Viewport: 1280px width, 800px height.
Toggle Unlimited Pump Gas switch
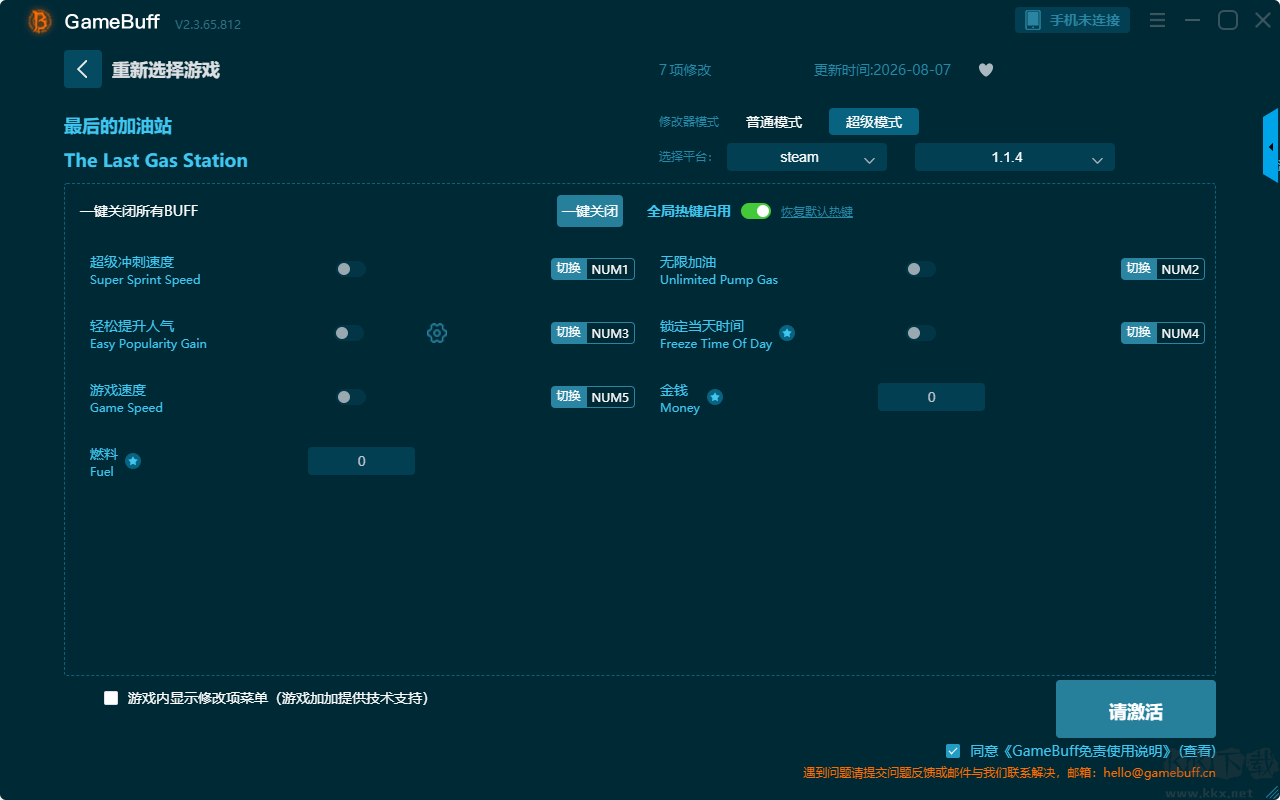point(921,269)
